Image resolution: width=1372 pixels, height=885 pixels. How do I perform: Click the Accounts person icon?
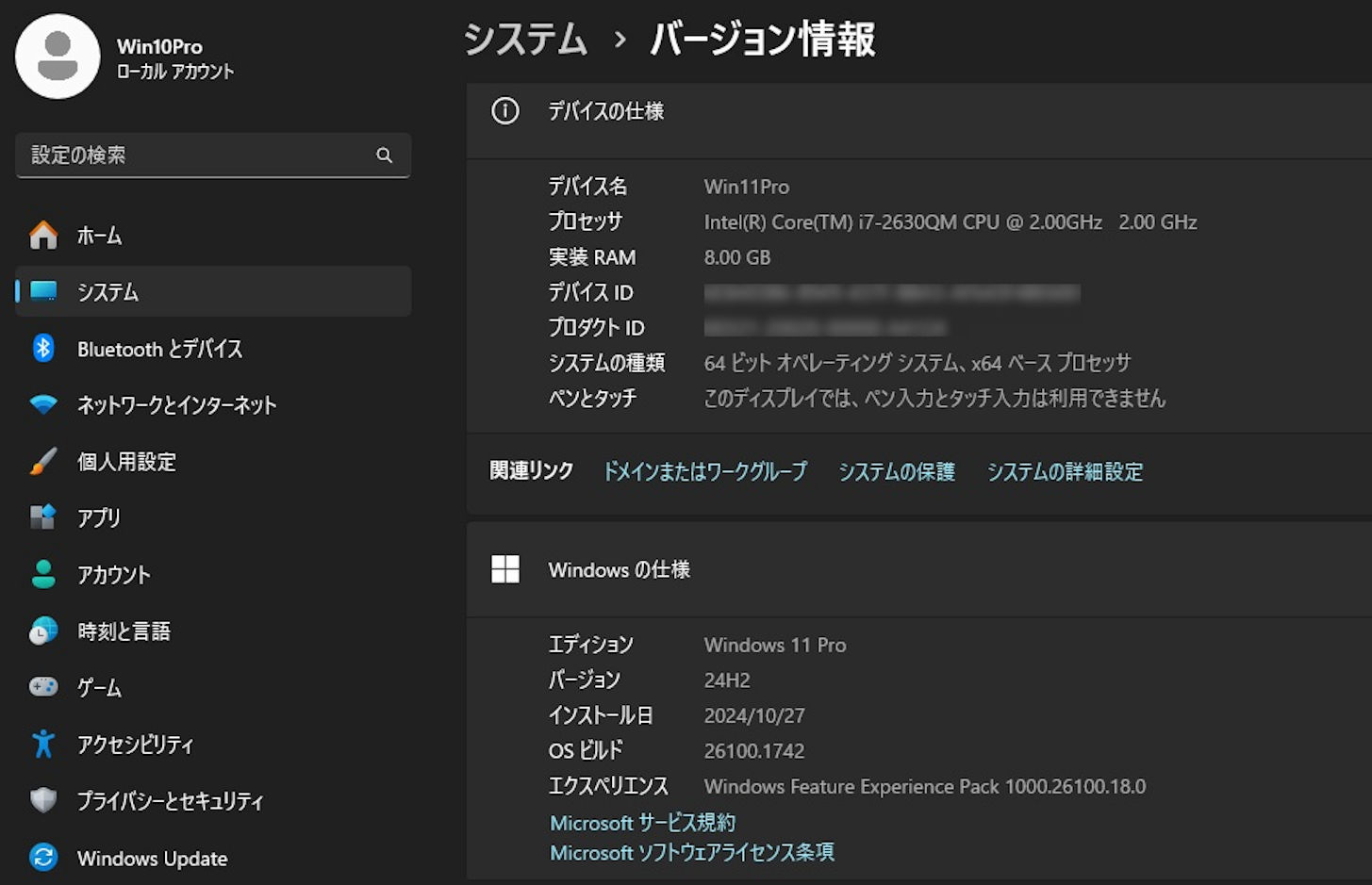tap(43, 574)
